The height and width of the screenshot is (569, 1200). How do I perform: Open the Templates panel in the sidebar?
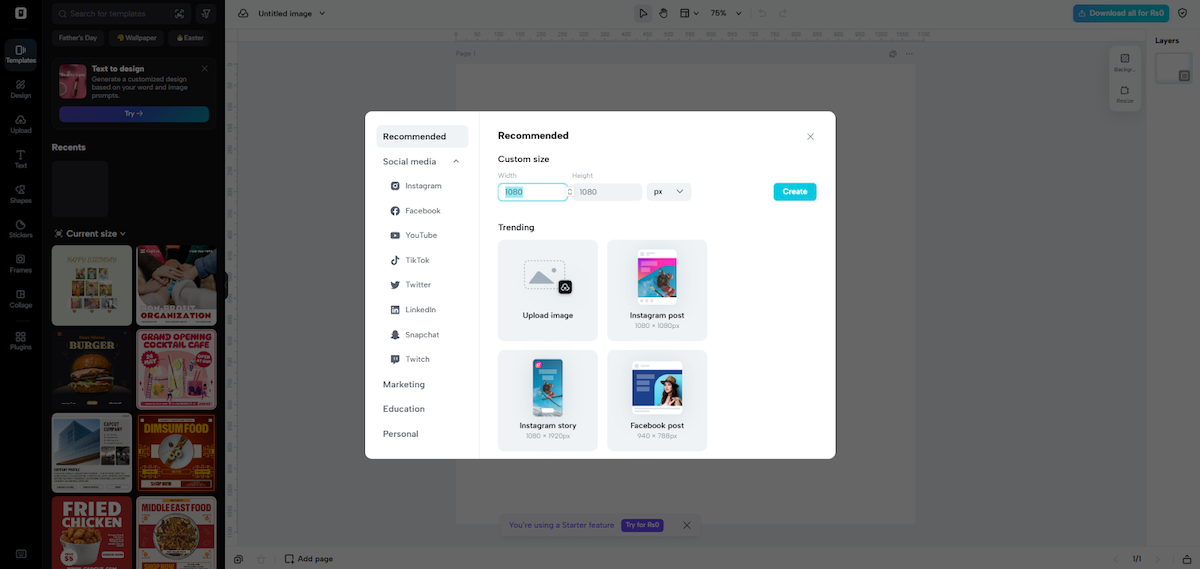(x=20, y=54)
